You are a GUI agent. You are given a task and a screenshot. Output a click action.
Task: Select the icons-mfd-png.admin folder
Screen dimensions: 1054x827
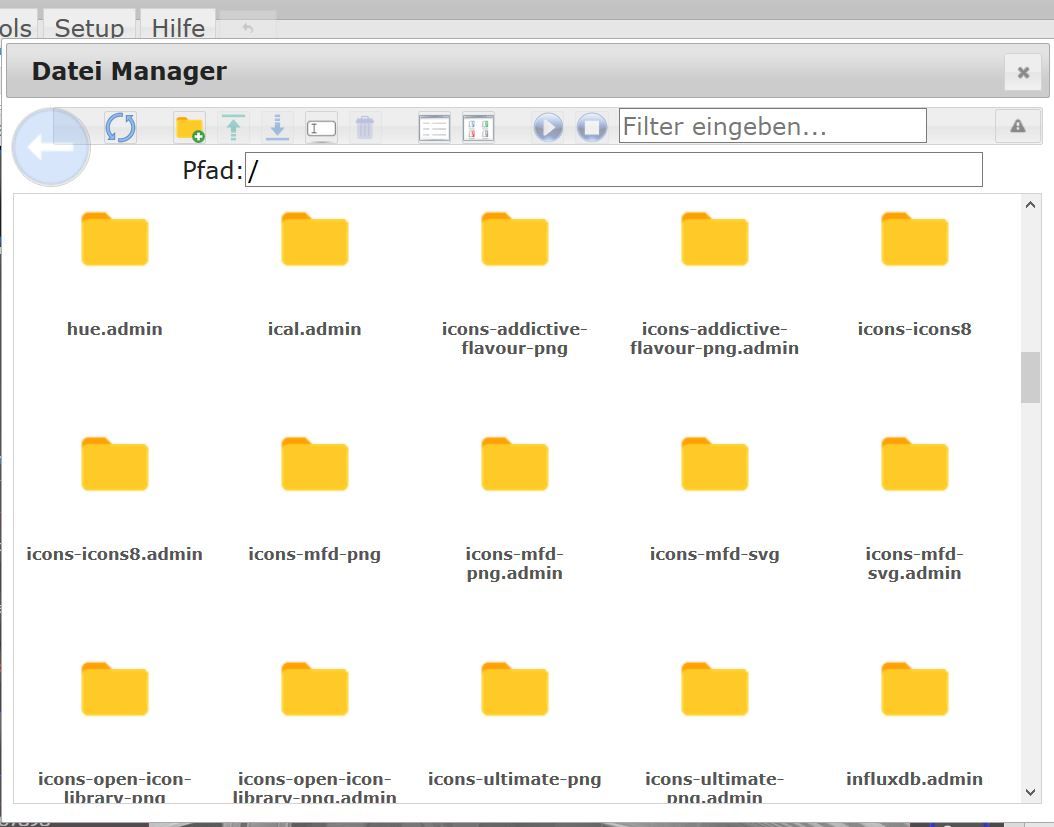[x=514, y=508]
